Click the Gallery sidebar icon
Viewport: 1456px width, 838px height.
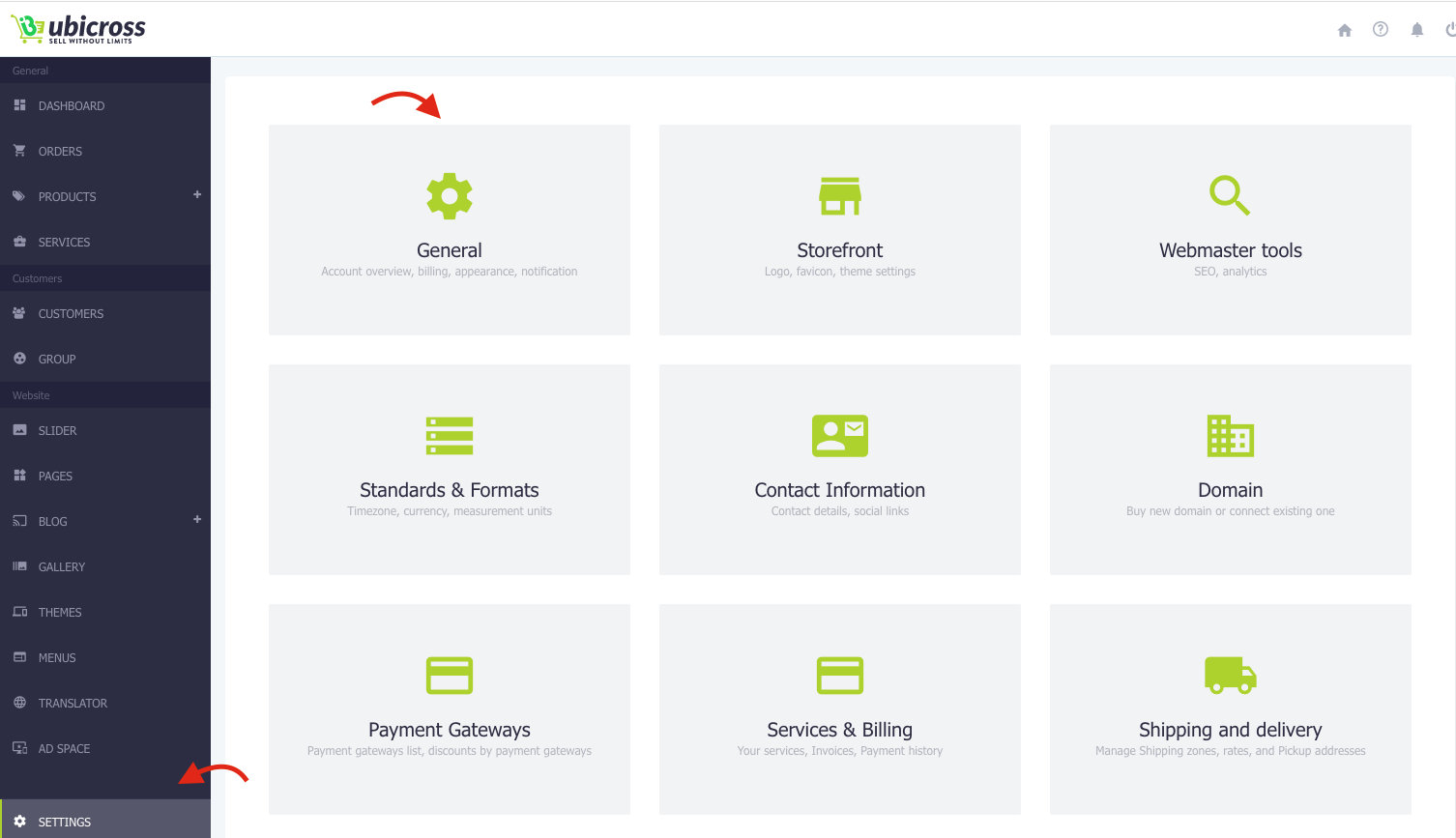(x=19, y=565)
